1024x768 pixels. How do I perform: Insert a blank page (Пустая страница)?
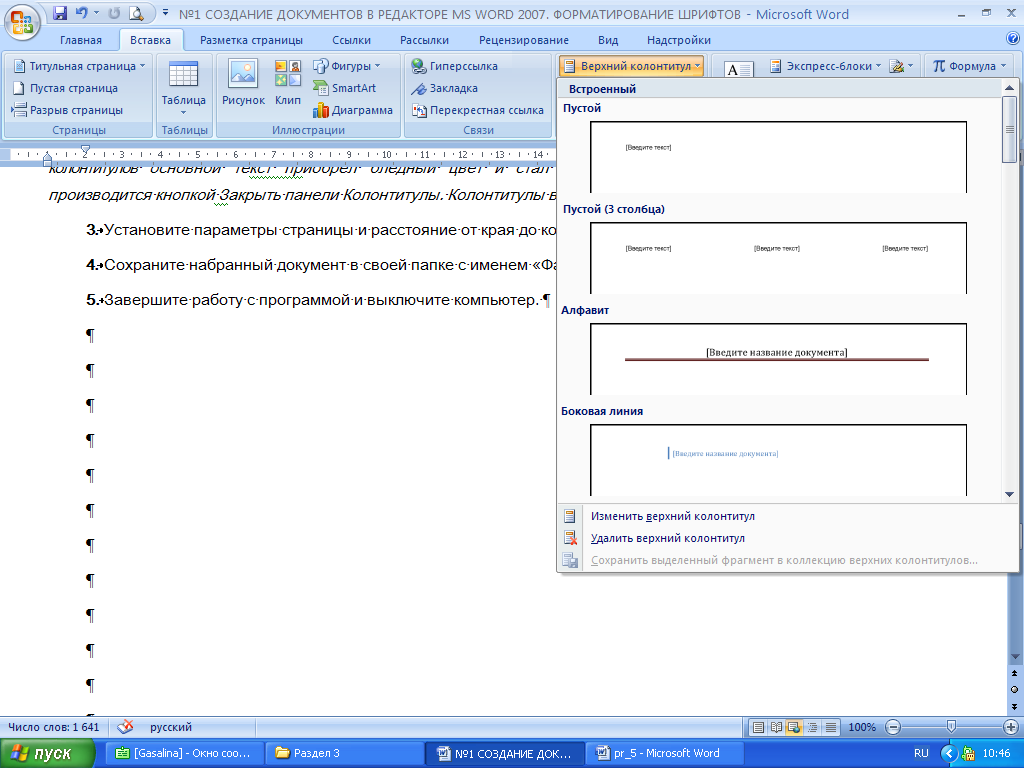65,88
